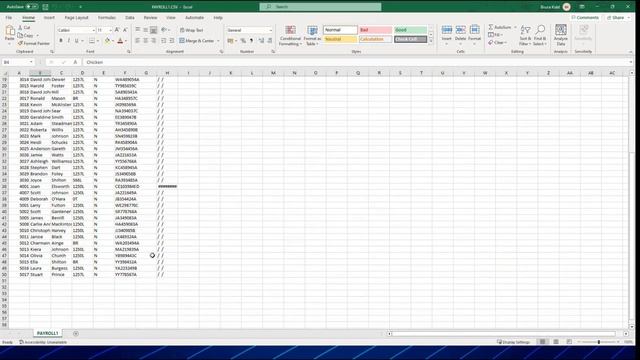Switch to the Formulas tab
640x360 pixels.
coord(107,18)
